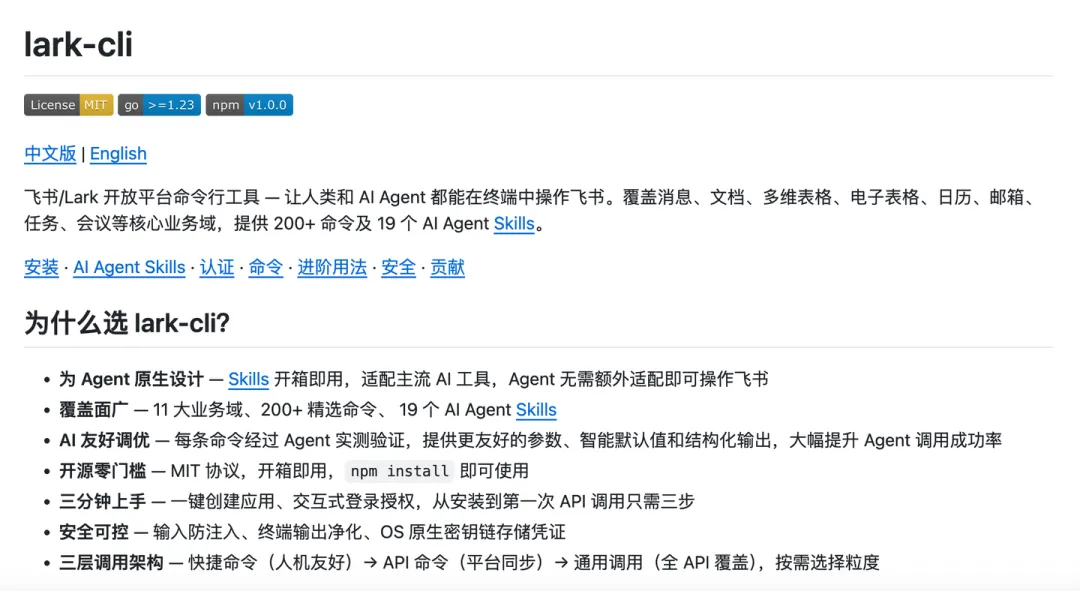The height and width of the screenshot is (591, 1080).
Task: Click the bold text 覆盖面广
Action: [x=94, y=410]
